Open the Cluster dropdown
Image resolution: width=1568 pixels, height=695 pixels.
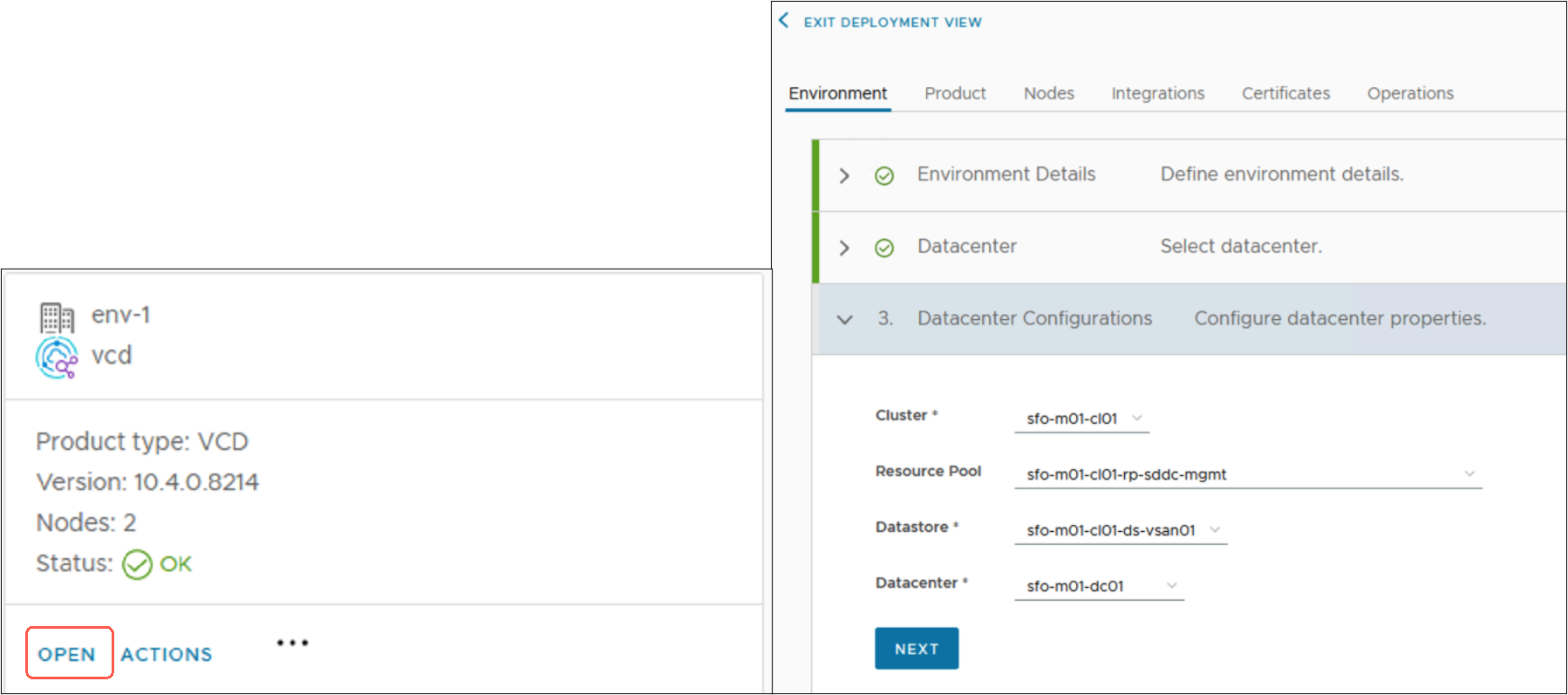(1082, 419)
